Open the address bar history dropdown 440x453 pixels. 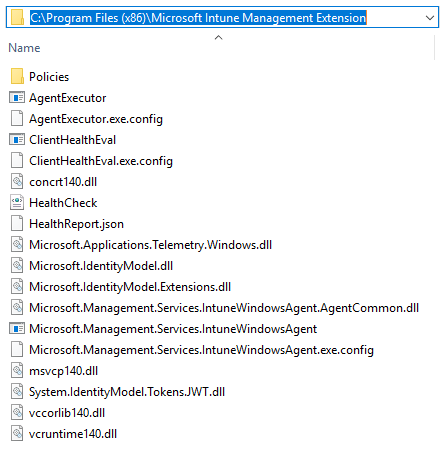(430, 17)
